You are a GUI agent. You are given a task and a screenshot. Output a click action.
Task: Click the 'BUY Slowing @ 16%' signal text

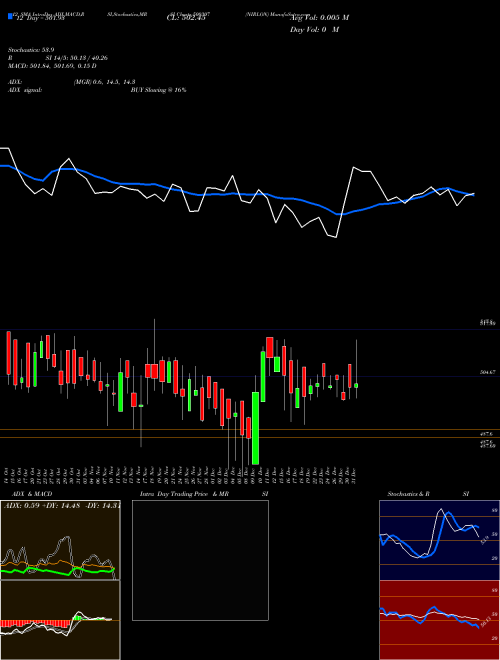158,90
